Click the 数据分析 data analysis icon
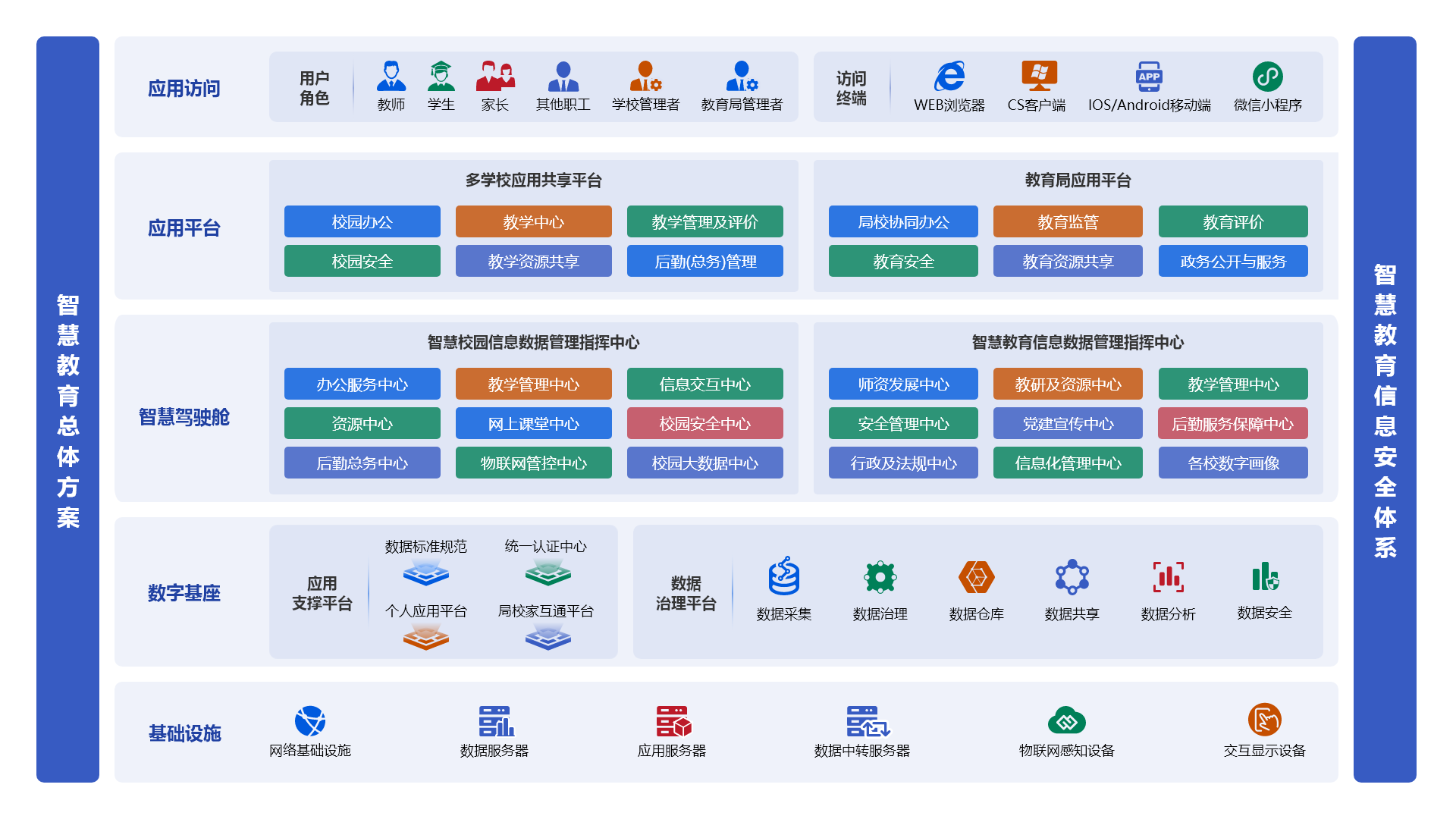The height and width of the screenshot is (819, 1456). coord(1168,577)
